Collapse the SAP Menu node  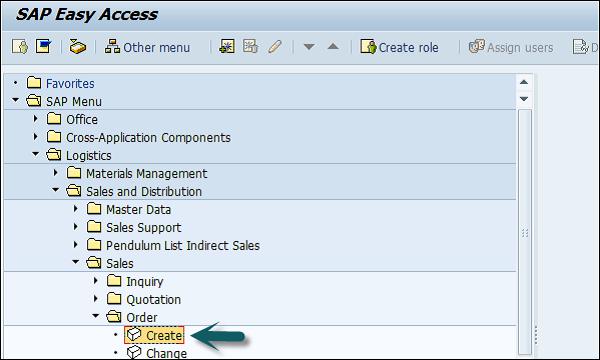[16, 100]
